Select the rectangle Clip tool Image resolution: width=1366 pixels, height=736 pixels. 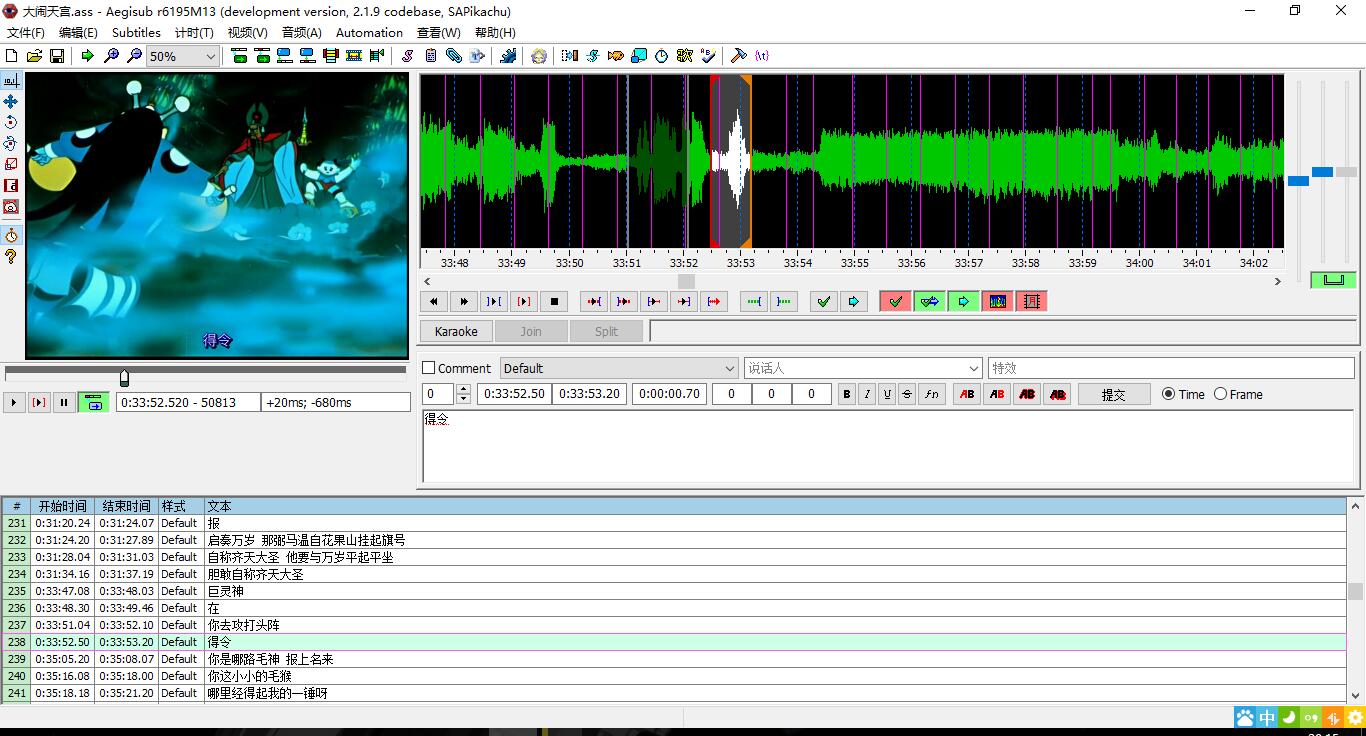click(x=11, y=185)
